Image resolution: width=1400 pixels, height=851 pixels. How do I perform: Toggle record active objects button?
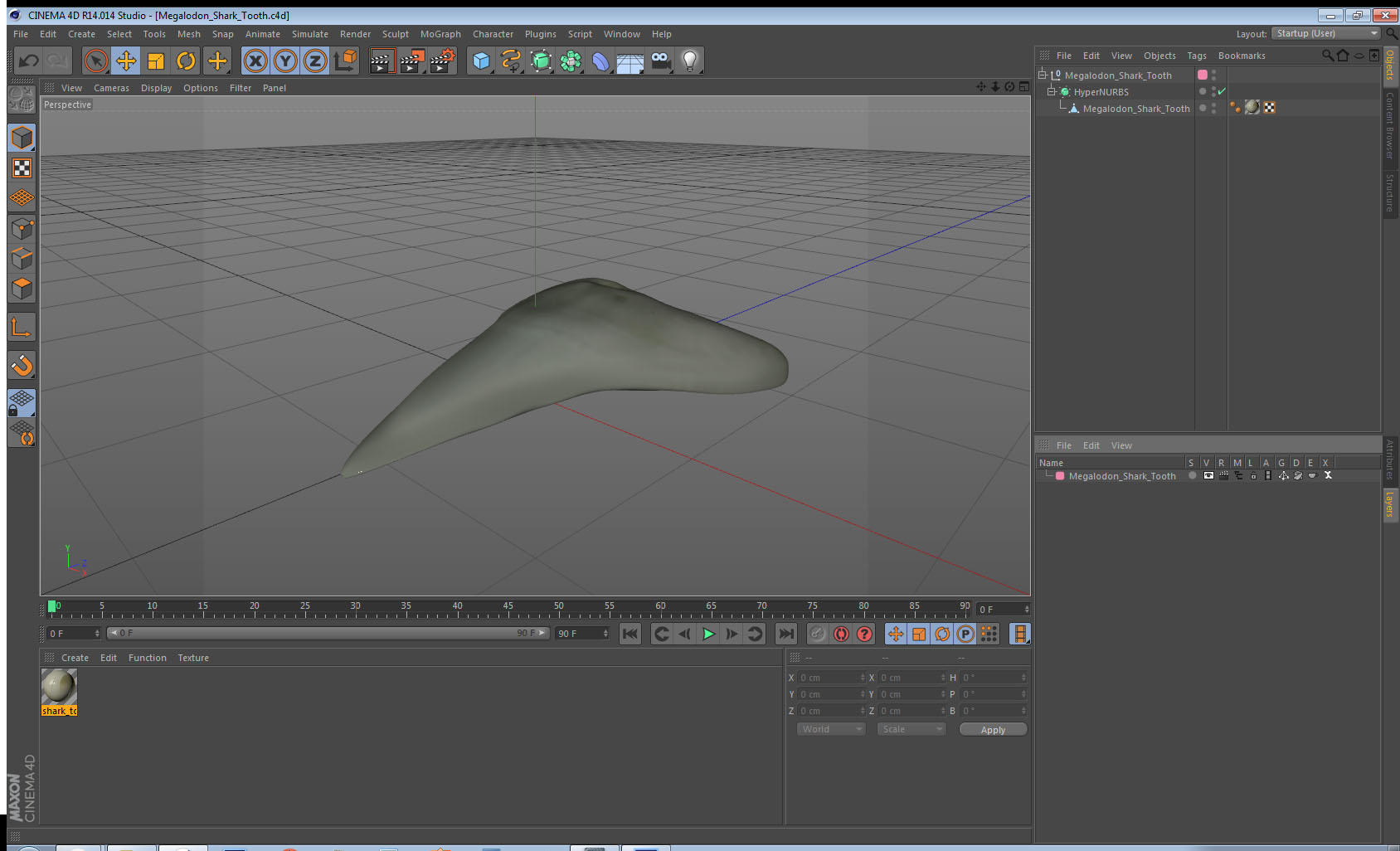point(818,634)
